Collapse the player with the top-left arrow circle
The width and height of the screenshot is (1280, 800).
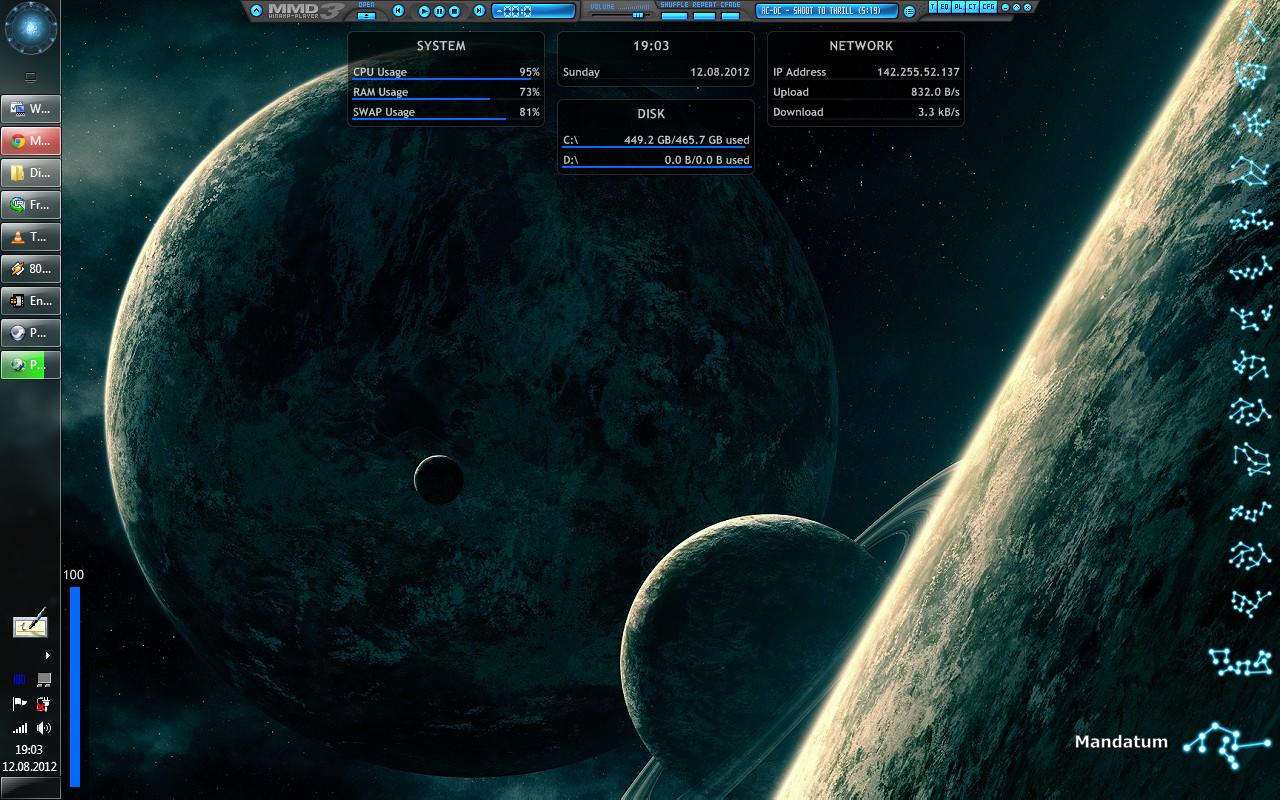pyautogui.click(x=255, y=10)
